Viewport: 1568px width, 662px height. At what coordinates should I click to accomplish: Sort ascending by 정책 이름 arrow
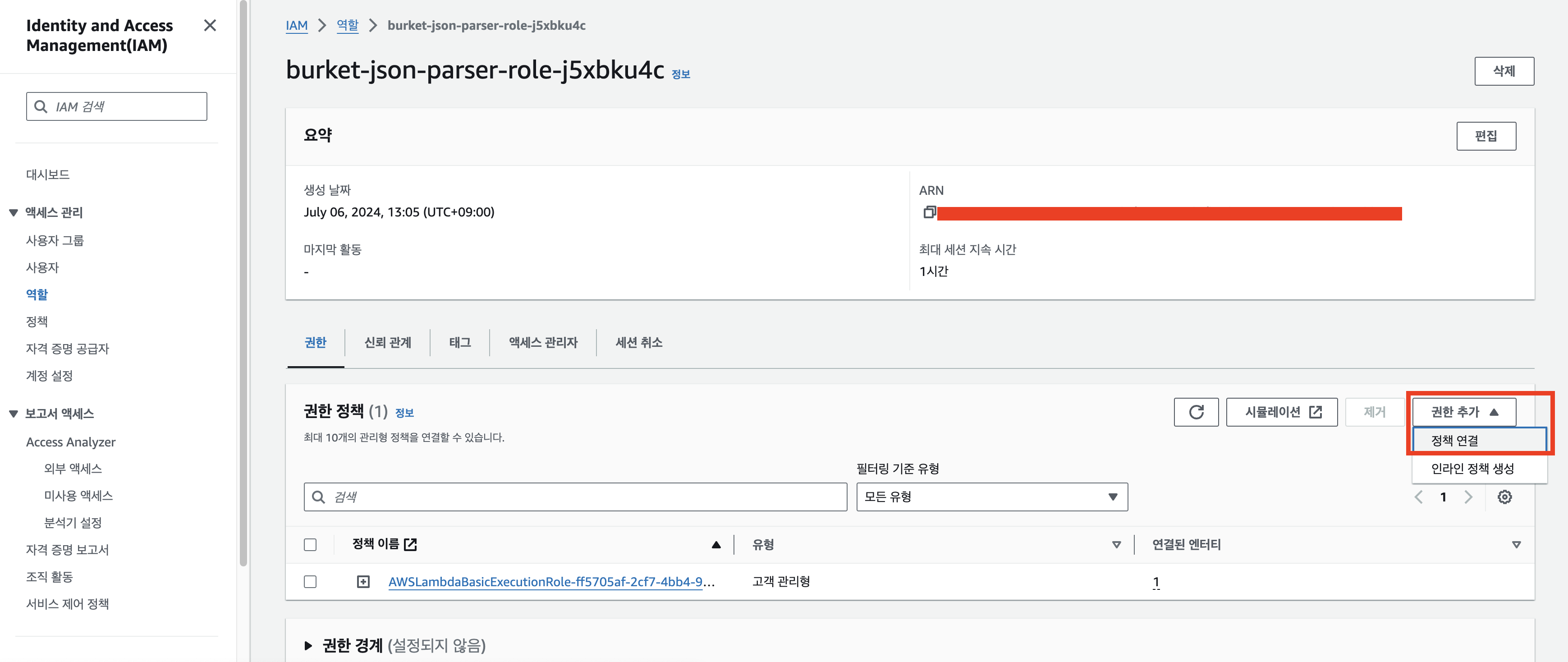click(716, 544)
